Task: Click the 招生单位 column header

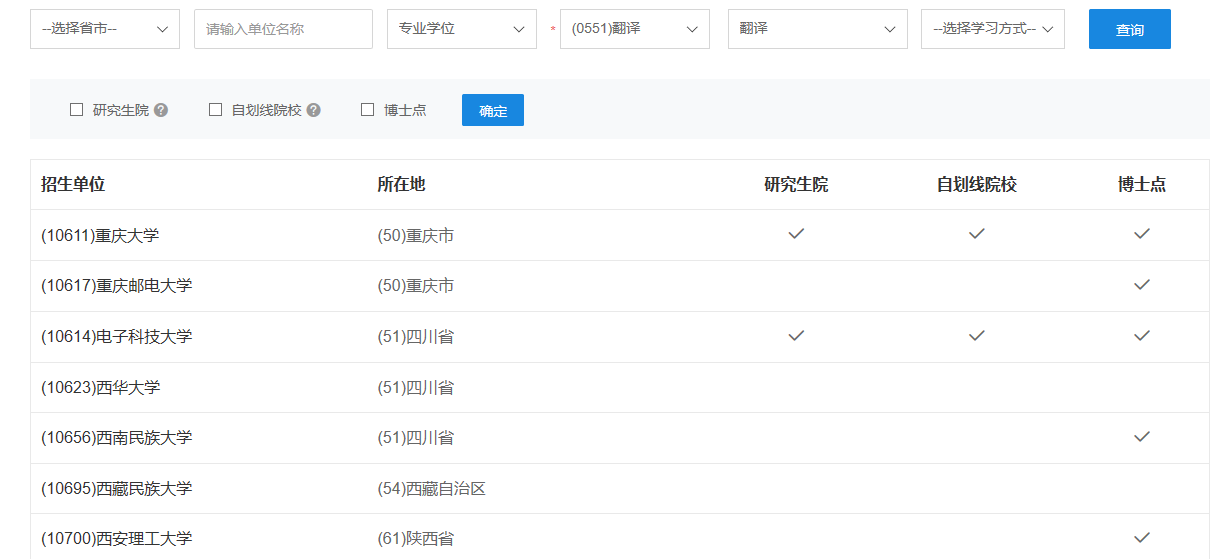Action: point(73,184)
